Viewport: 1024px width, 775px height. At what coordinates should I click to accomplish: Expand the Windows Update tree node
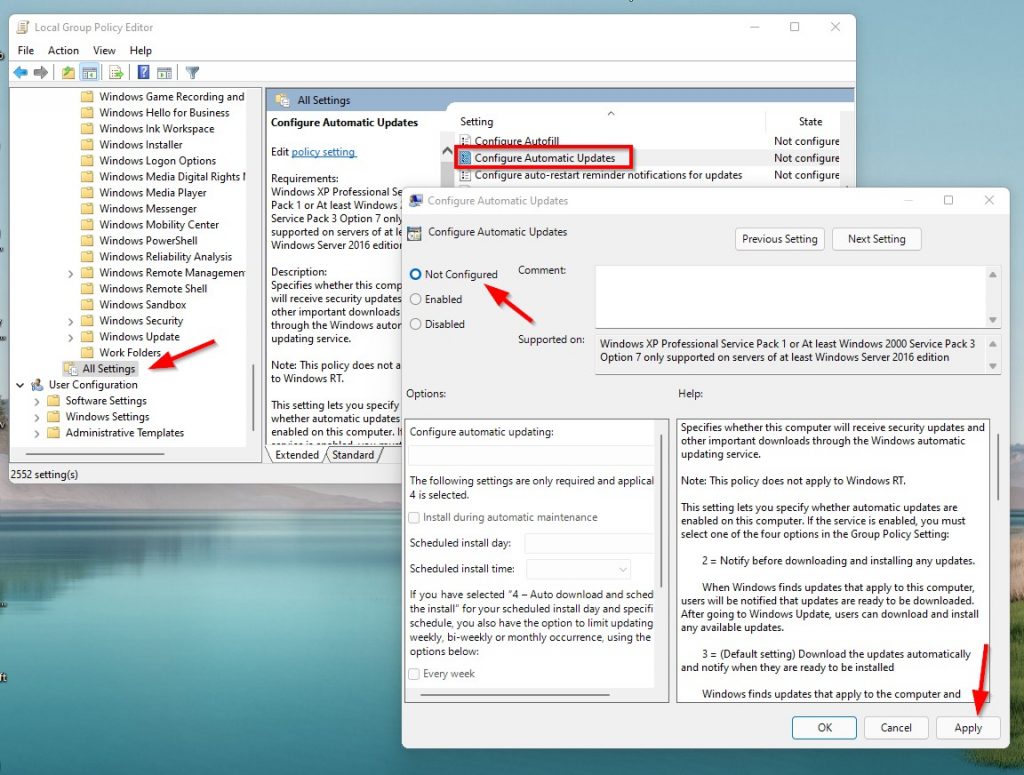pyautogui.click(x=71, y=338)
